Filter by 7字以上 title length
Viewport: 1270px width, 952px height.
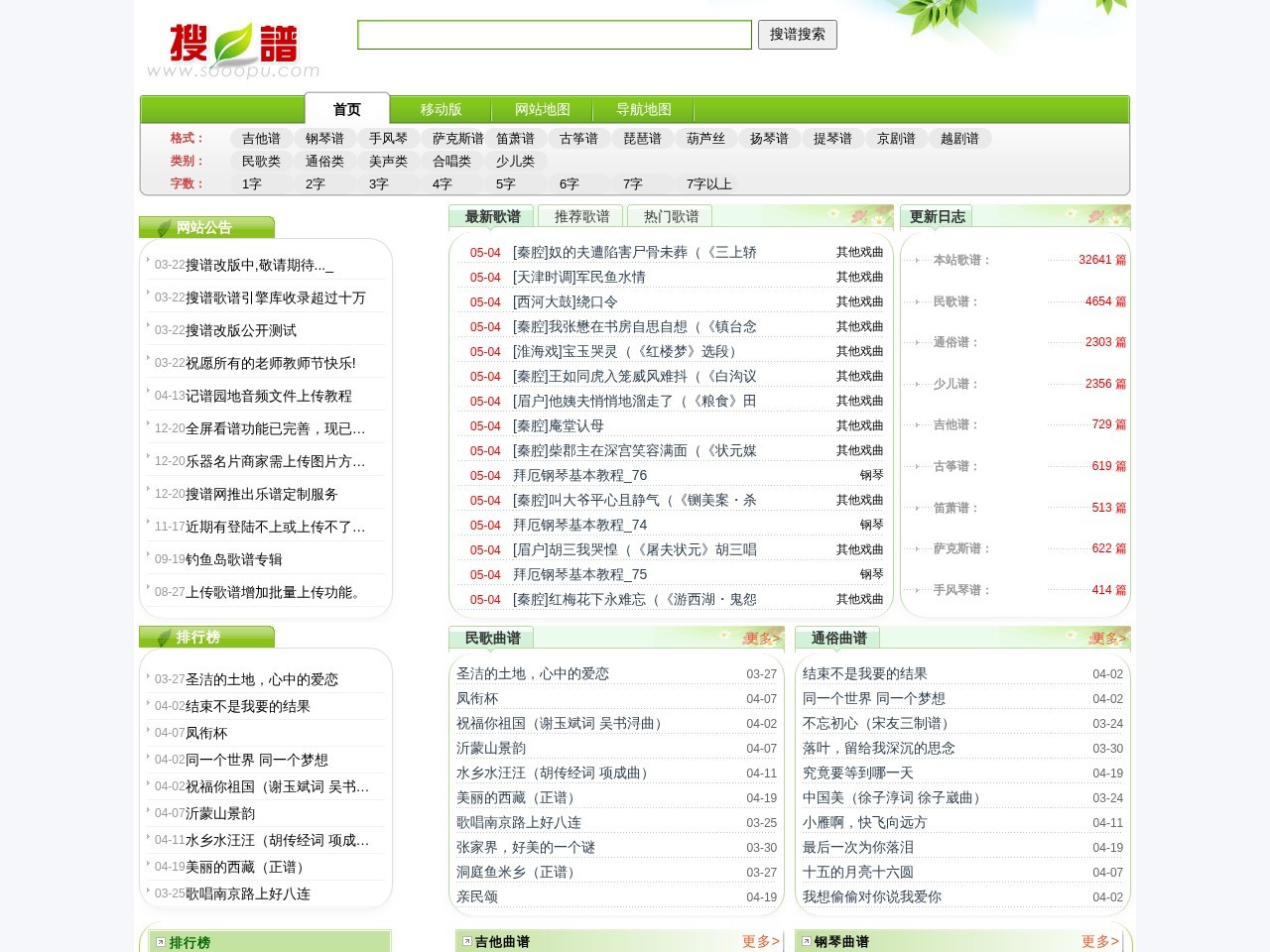click(709, 184)
